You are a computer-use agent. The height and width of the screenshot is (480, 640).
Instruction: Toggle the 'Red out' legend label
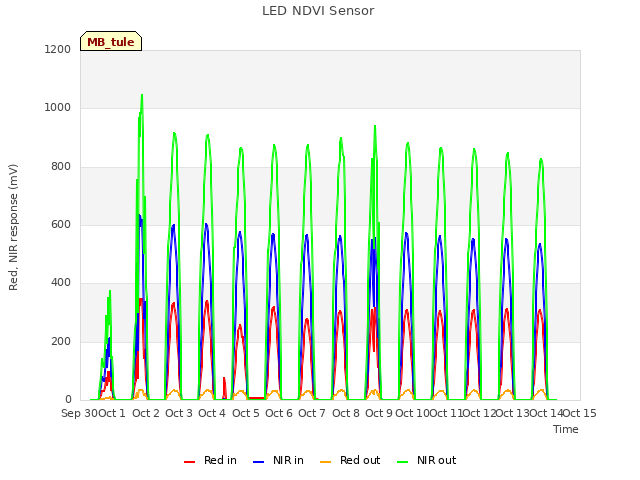pyautogui.click(x=360, y=460)
